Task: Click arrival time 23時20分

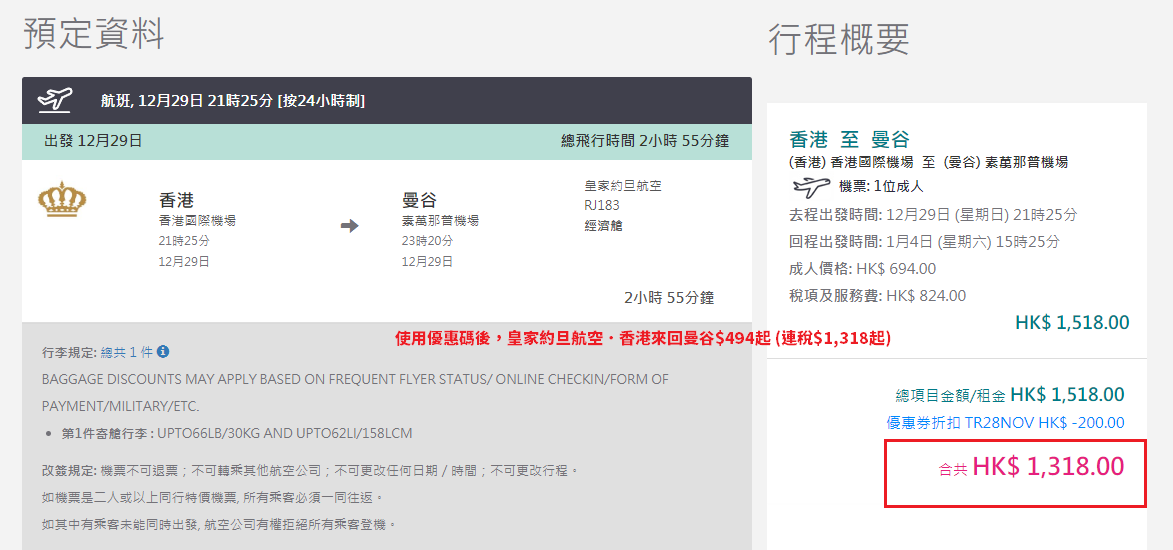Action: point(427,241)
